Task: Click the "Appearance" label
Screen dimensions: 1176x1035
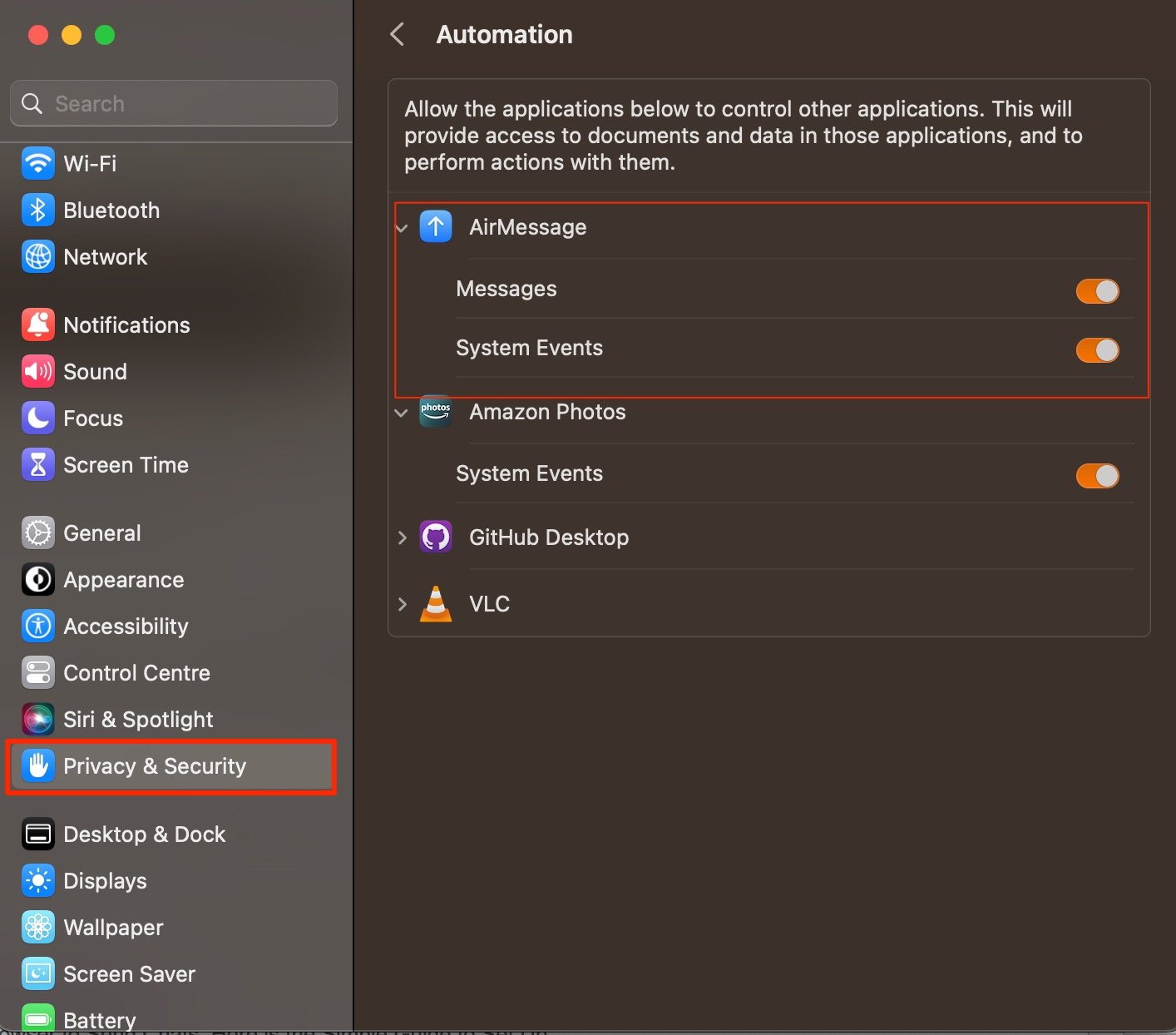Action: [124, 579]
